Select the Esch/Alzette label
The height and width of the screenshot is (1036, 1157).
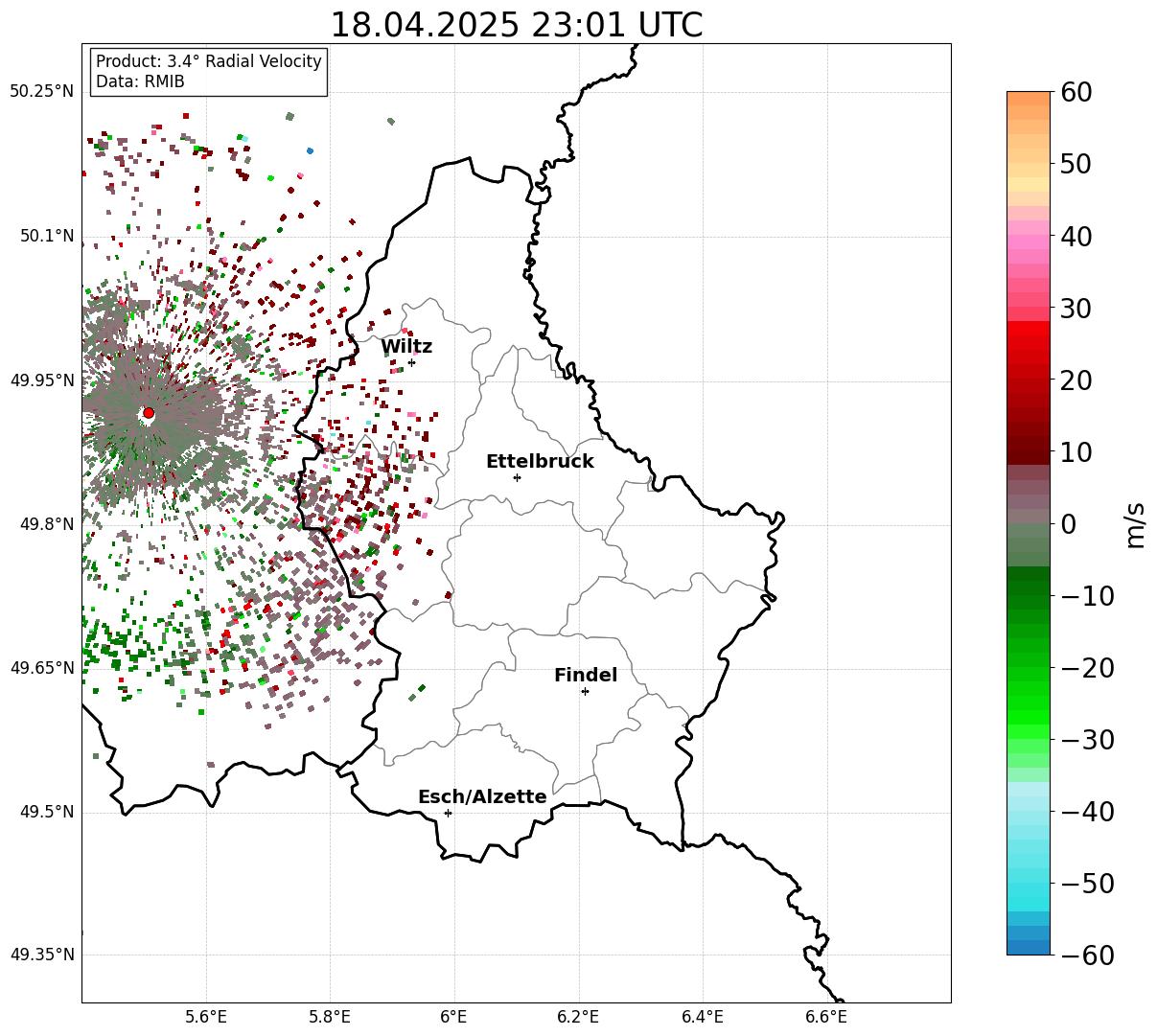click(x=482, y=797)
